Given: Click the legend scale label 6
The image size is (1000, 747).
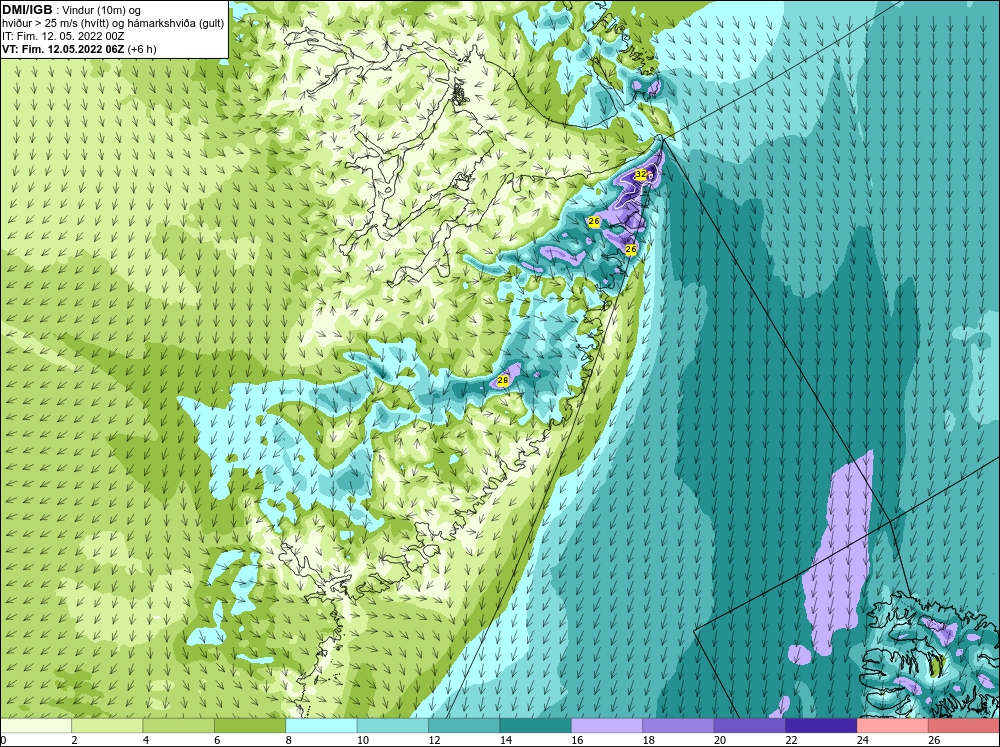Looking at the screenshot, I should (217, 740).
